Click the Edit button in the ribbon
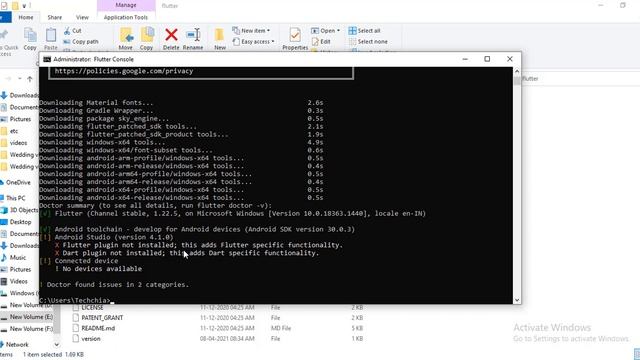The width and height of the screenshot is (640, 360). click(321, 42)
